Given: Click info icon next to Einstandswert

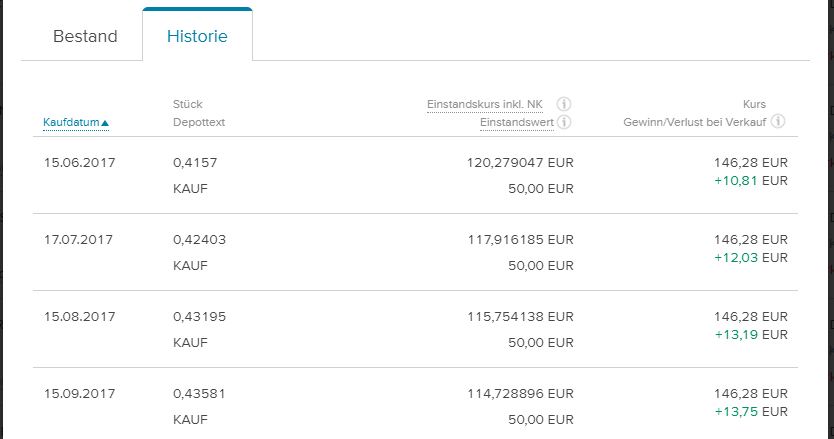Looking at the screenshot, I should click(564, 122).
